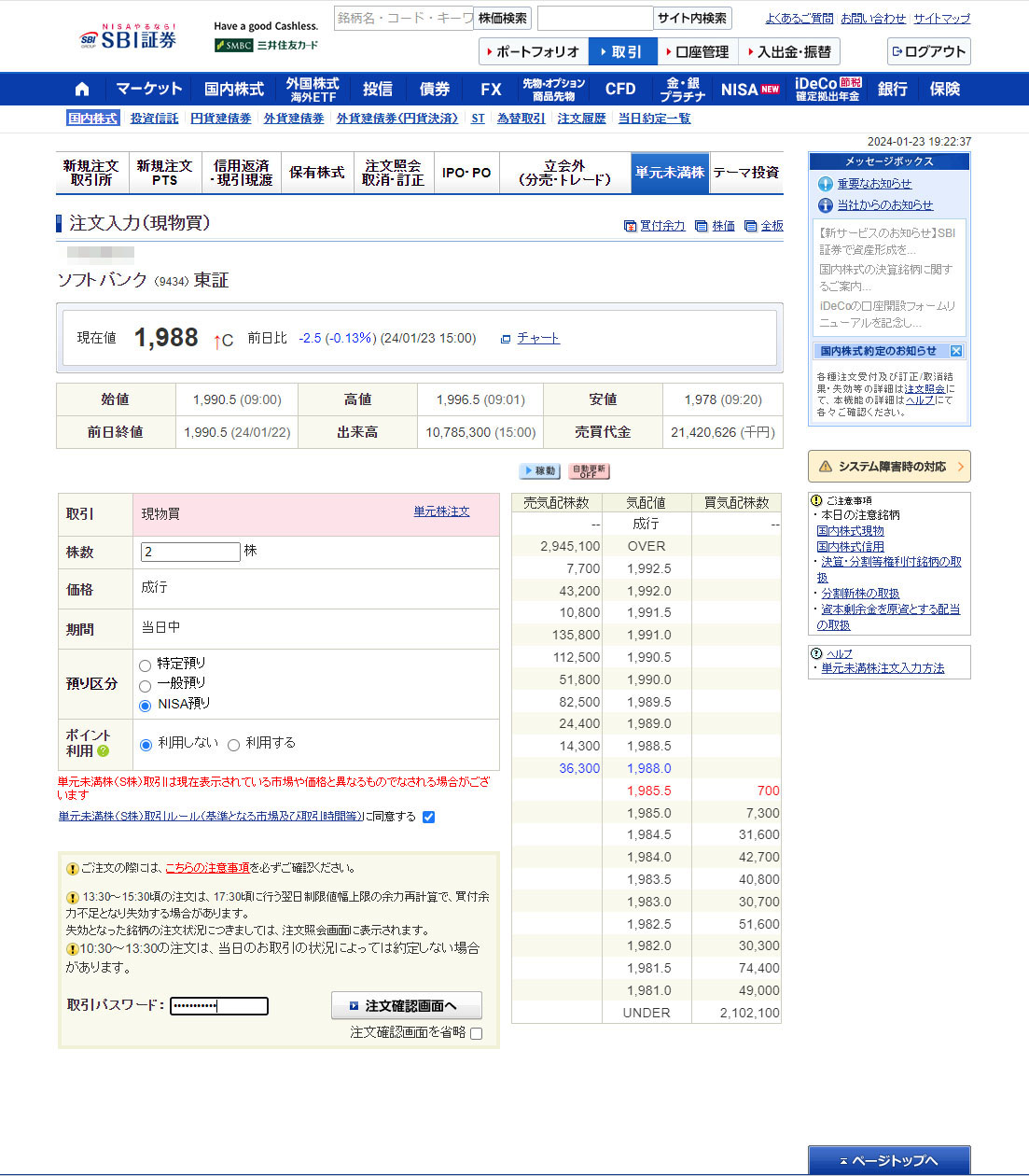Viewport: 1029px width, 1176px height.
Task: Click the green help icon next to ポイント利用
Action: (104, 751)
